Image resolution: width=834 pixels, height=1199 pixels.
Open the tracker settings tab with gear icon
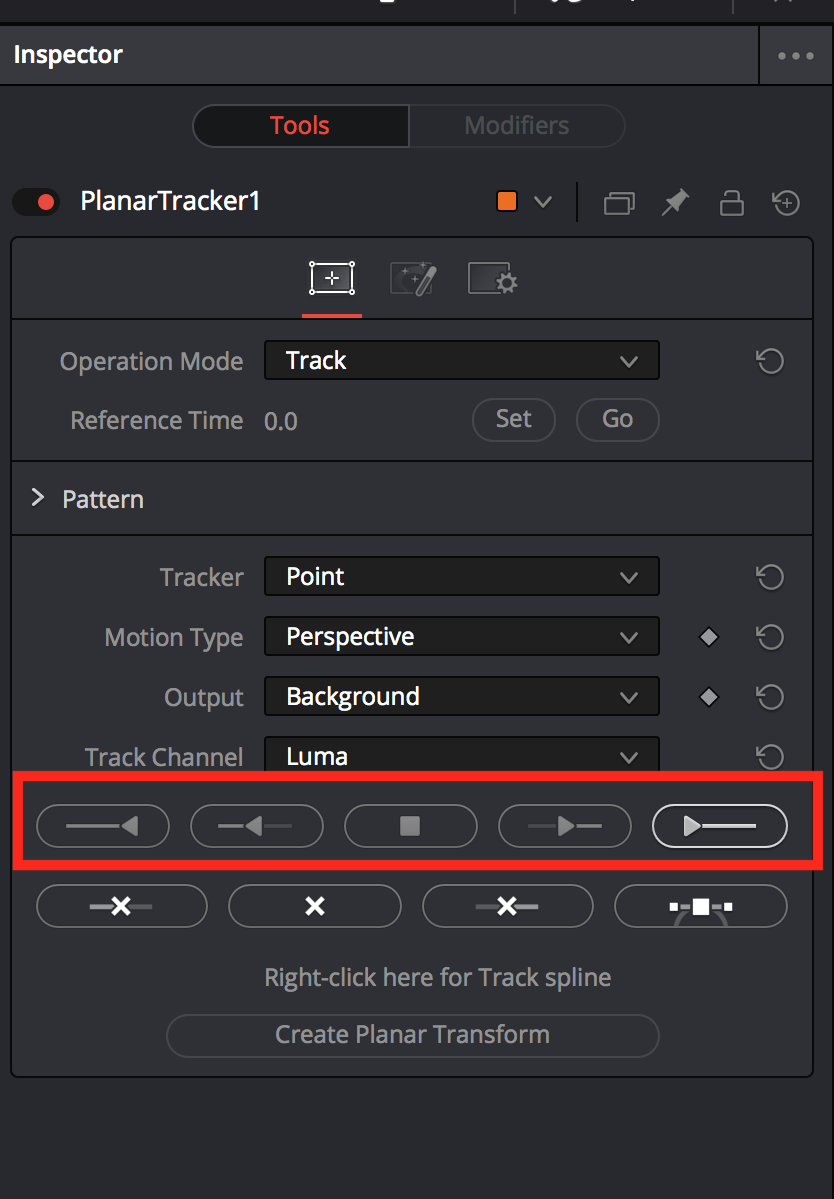pos(492,278)
